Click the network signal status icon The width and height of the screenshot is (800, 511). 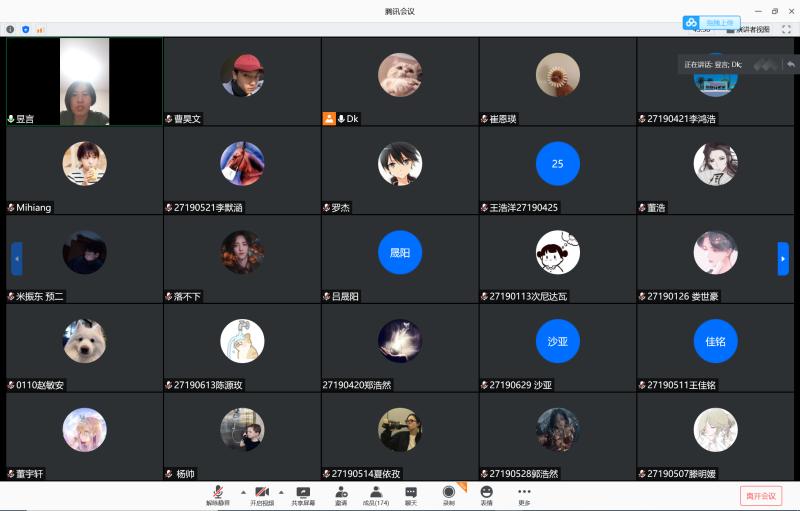(x=40, y=29)
